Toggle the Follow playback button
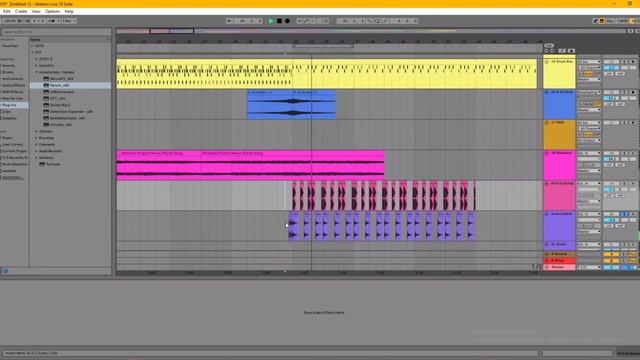This screenshot has width=640, height=360. pyautogui.click(x=229, y=21)
